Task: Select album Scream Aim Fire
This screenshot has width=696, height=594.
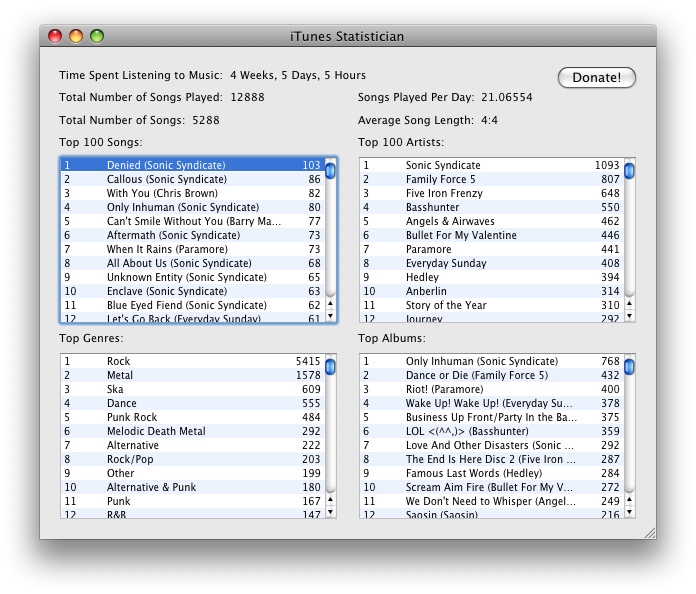Action: click(x=492, y=487)
